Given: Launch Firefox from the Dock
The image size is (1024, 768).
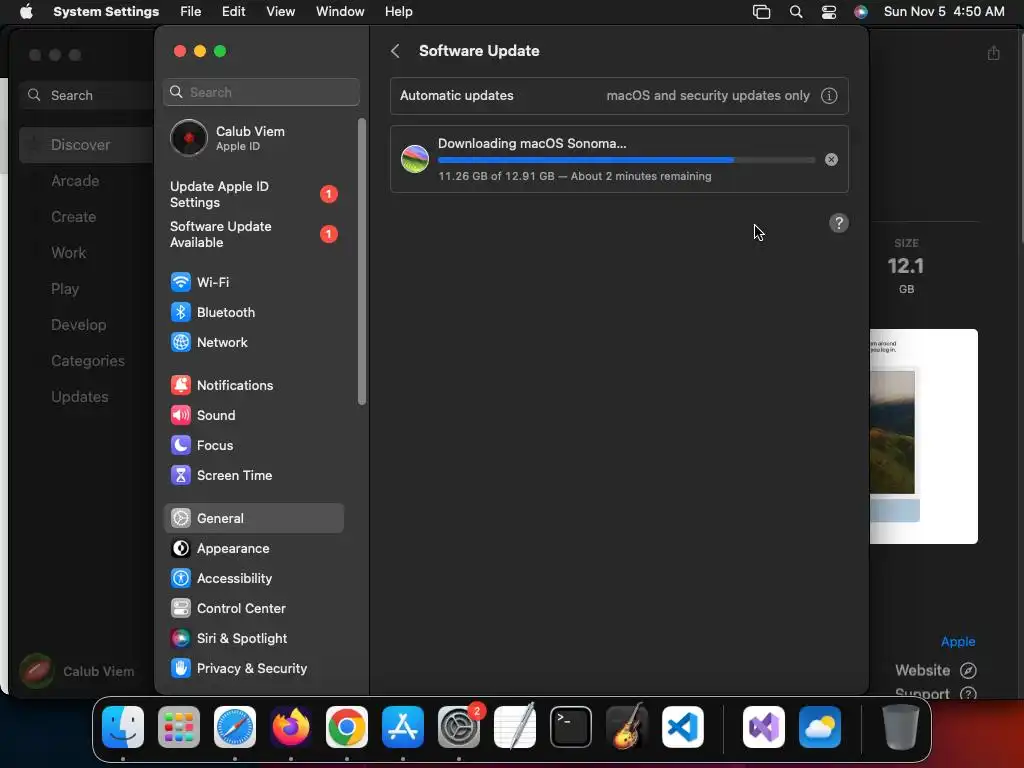Looking at the screenshot, I should pos(291,727).
